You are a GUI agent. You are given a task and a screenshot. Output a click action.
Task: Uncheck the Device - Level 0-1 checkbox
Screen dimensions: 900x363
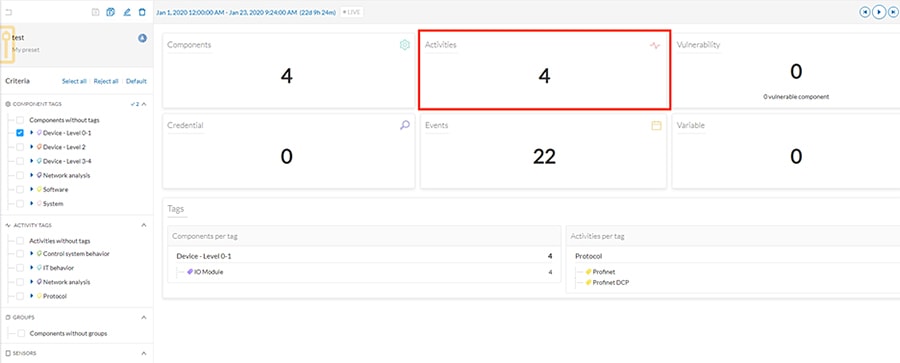click(20, 133)
